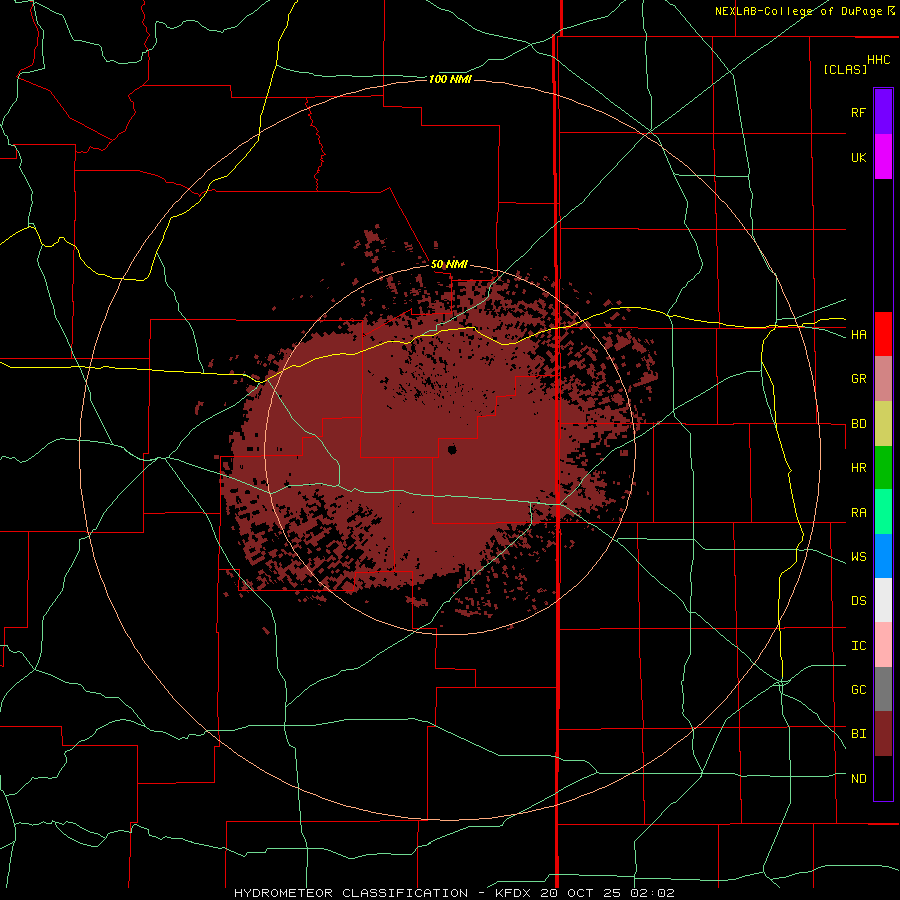Click the dark green HR swatch
This screenshot has width=900, height=900.
(883, 468)
